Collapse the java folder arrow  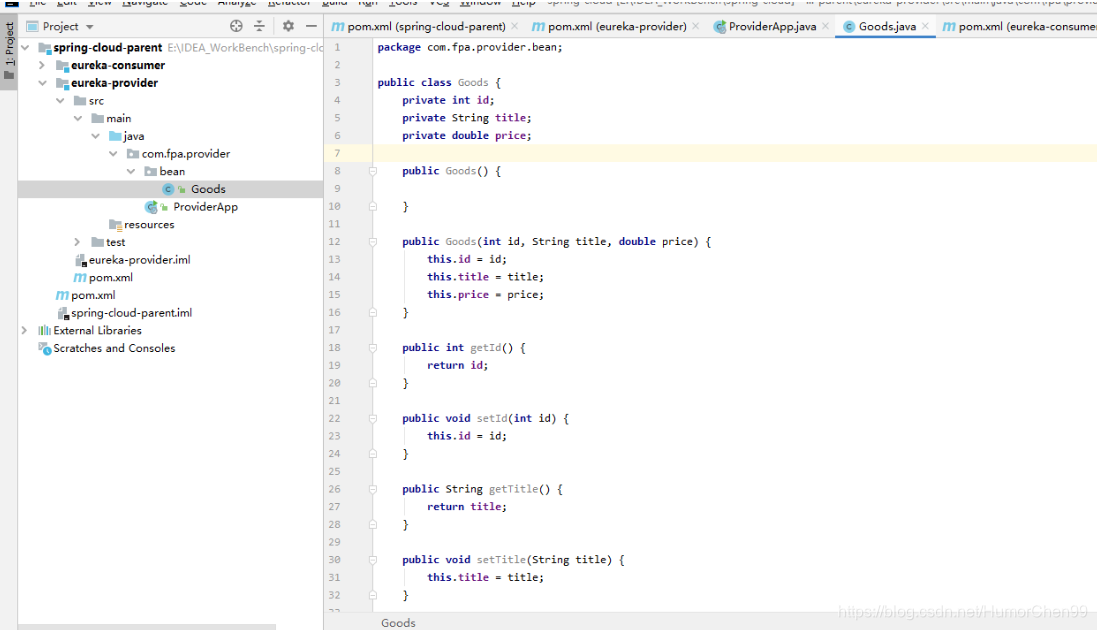pos(95,136)
